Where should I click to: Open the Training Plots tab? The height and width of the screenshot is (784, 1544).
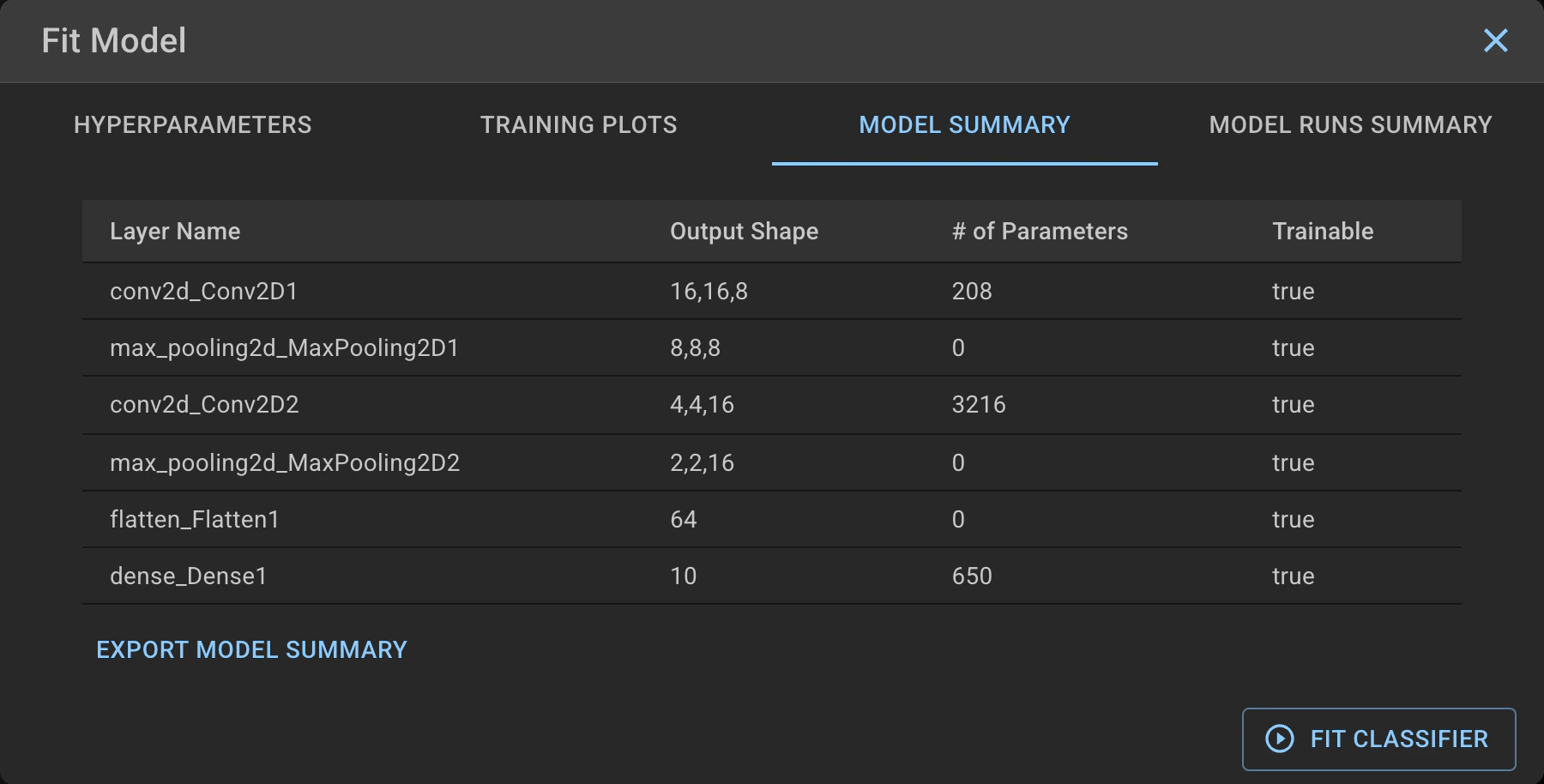coord(579,124)
